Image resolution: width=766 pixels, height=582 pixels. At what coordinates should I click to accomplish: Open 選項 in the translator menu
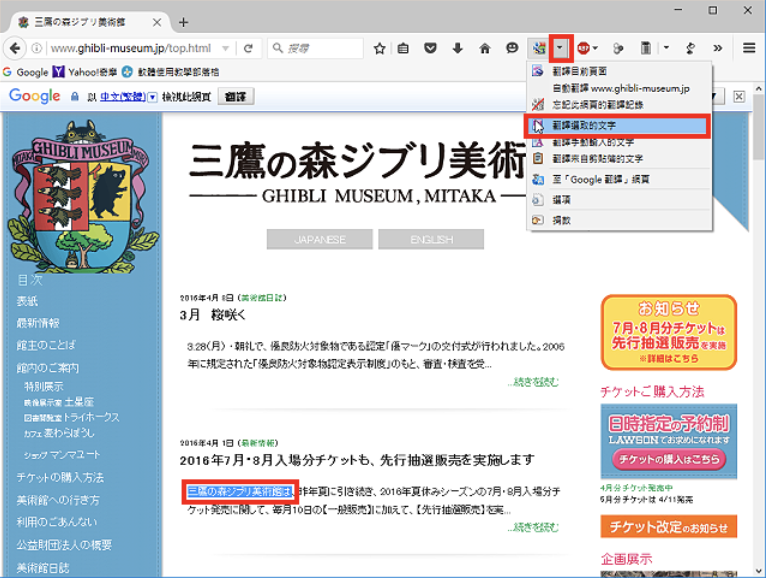pos(619,200)
